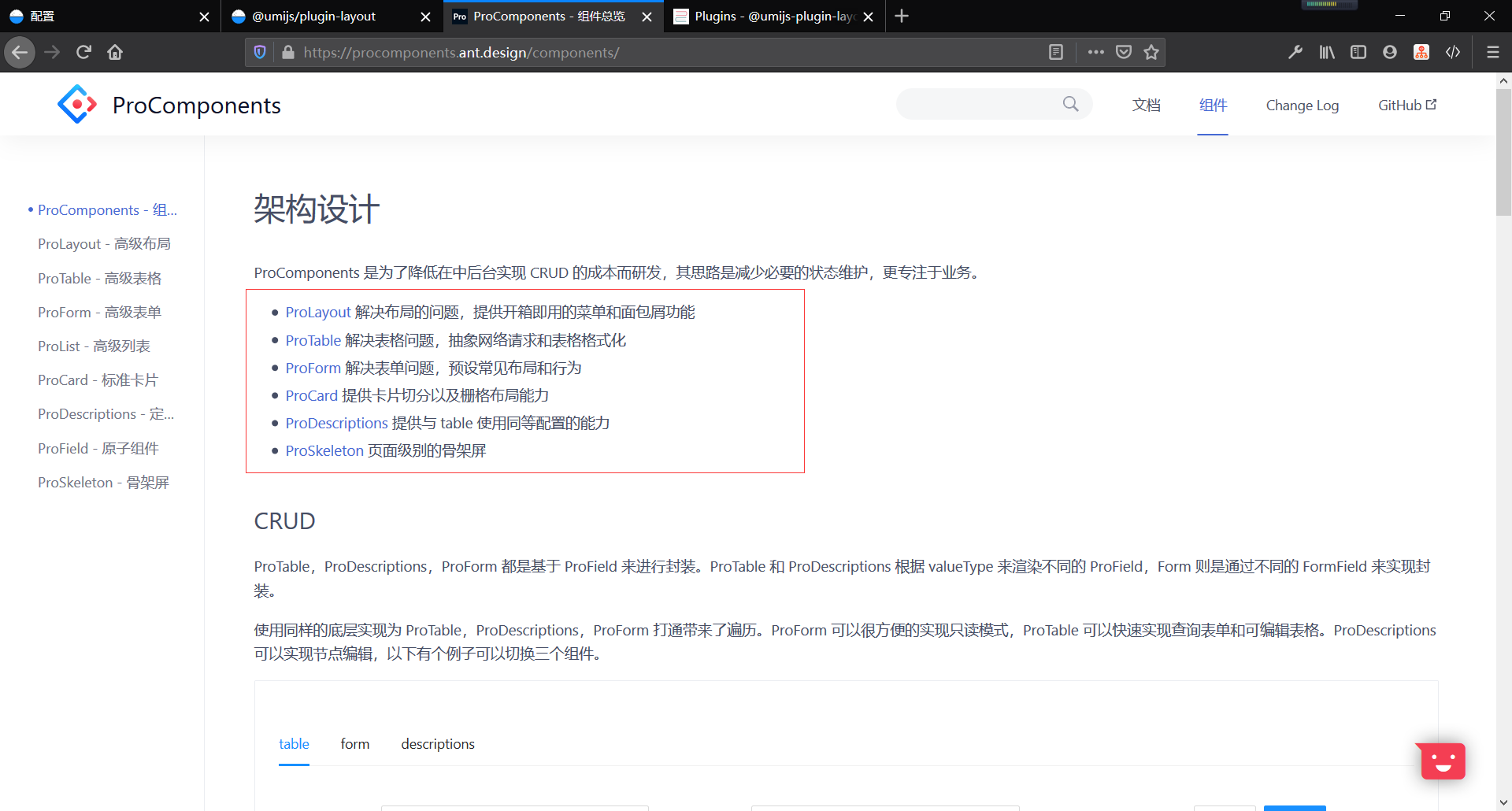1512x811 pixels.
Task: Follow the ProLayout link in bullet list
Action: (317, 313)
